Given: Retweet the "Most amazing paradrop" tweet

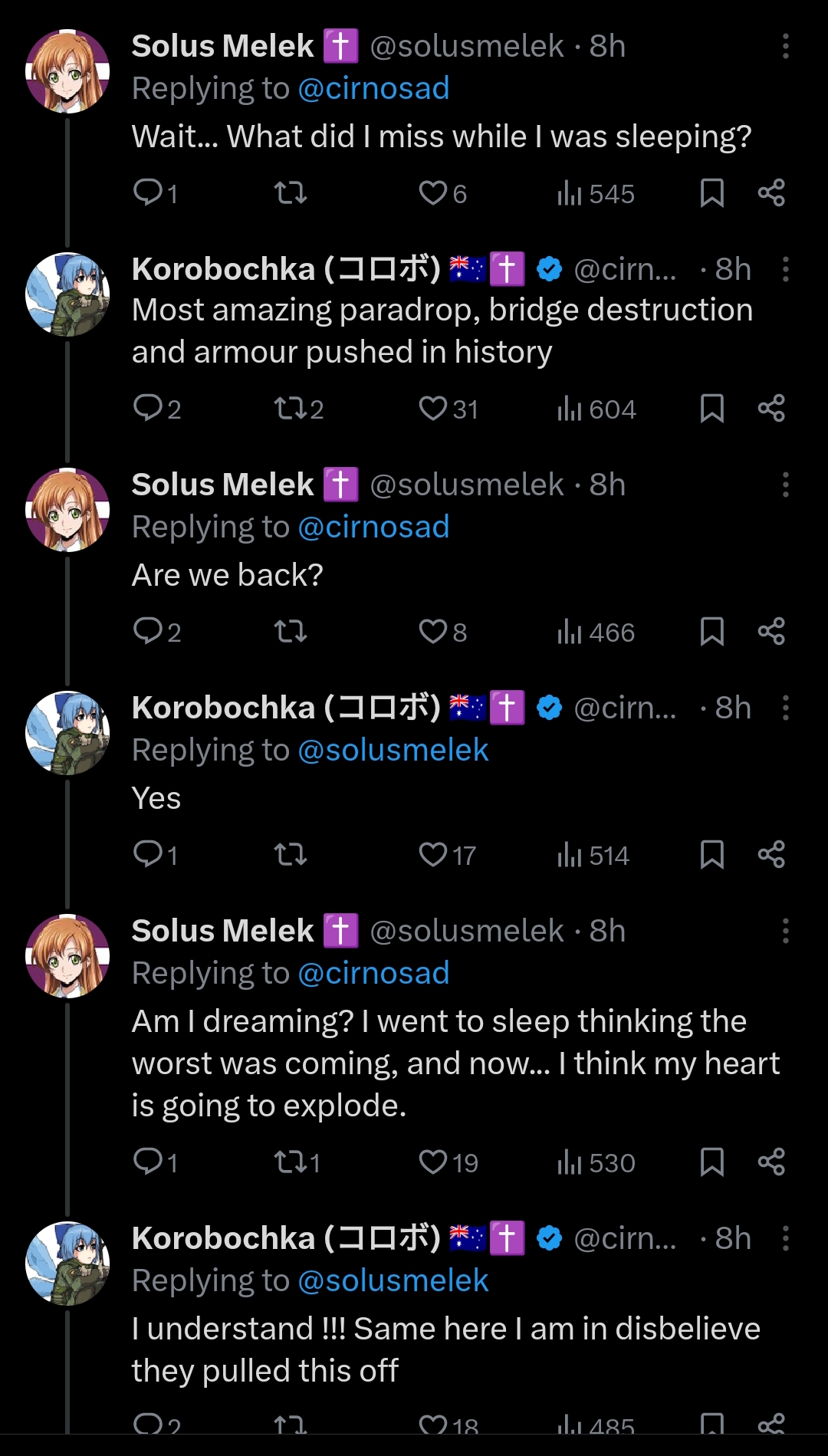Looking at the screenshot, I should tap(291, 409).
